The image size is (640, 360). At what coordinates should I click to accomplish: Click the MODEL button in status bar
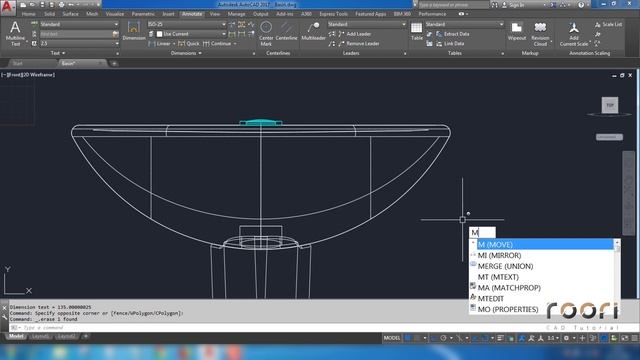pos(391,338)
